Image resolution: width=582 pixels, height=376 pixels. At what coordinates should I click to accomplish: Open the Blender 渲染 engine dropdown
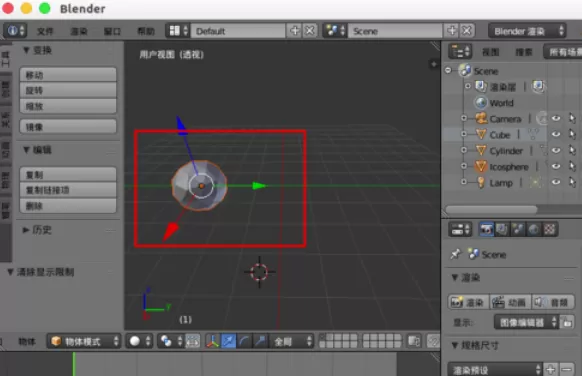(x=527, y=31)
